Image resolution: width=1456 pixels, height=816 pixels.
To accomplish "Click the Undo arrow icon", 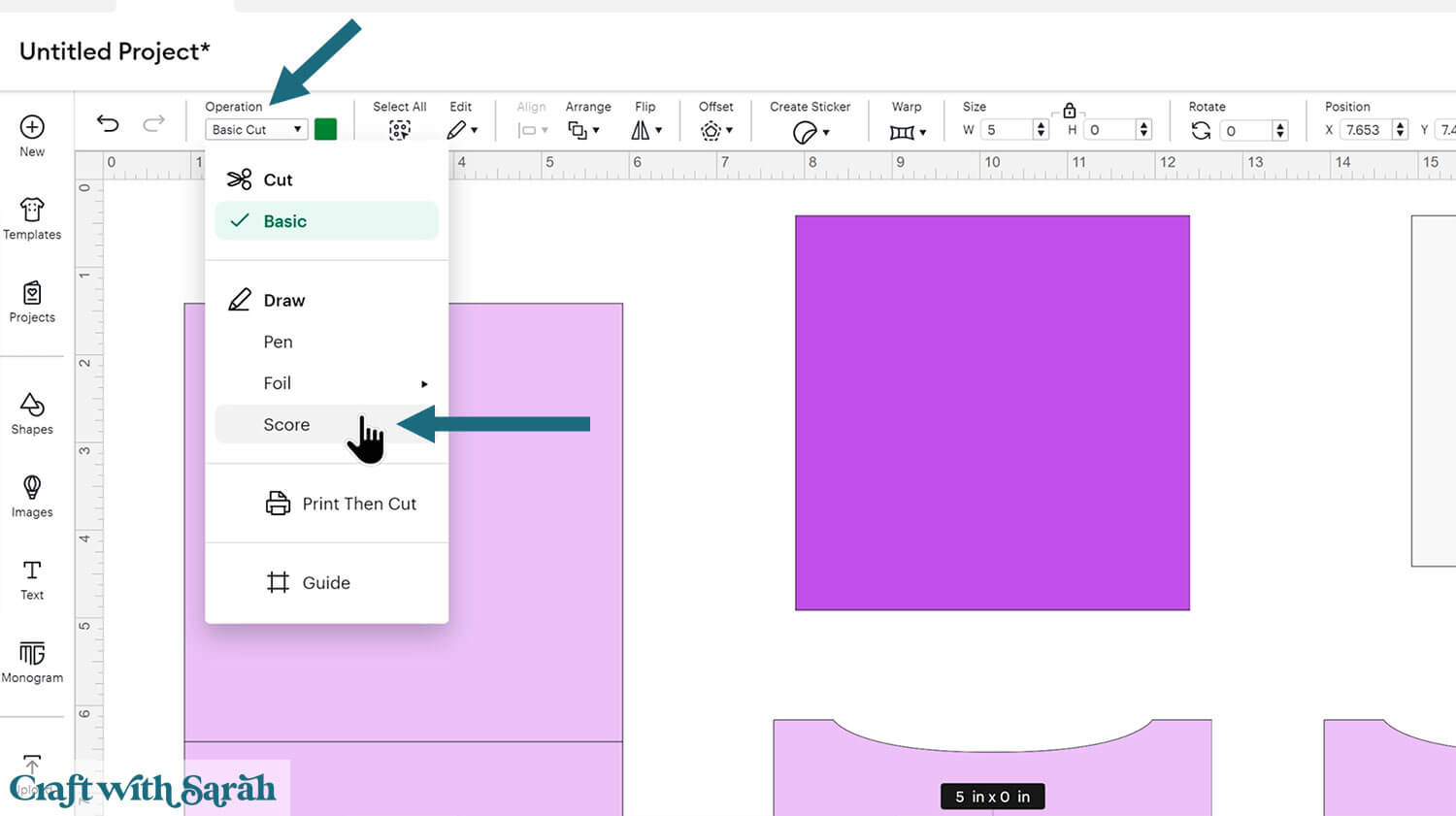I will pos(108,123).
